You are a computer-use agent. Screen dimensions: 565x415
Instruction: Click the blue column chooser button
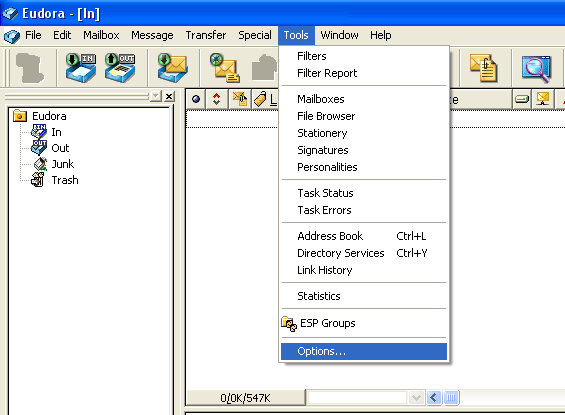[x=451, y=398]
